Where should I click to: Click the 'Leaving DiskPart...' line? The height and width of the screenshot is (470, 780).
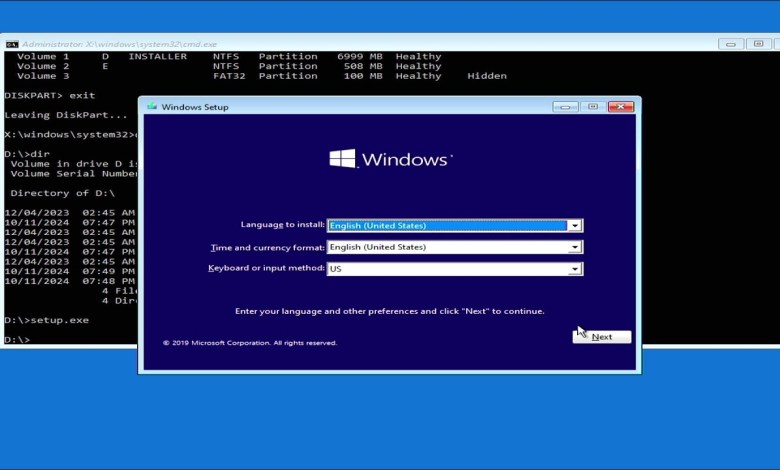[x=66, y=115]
